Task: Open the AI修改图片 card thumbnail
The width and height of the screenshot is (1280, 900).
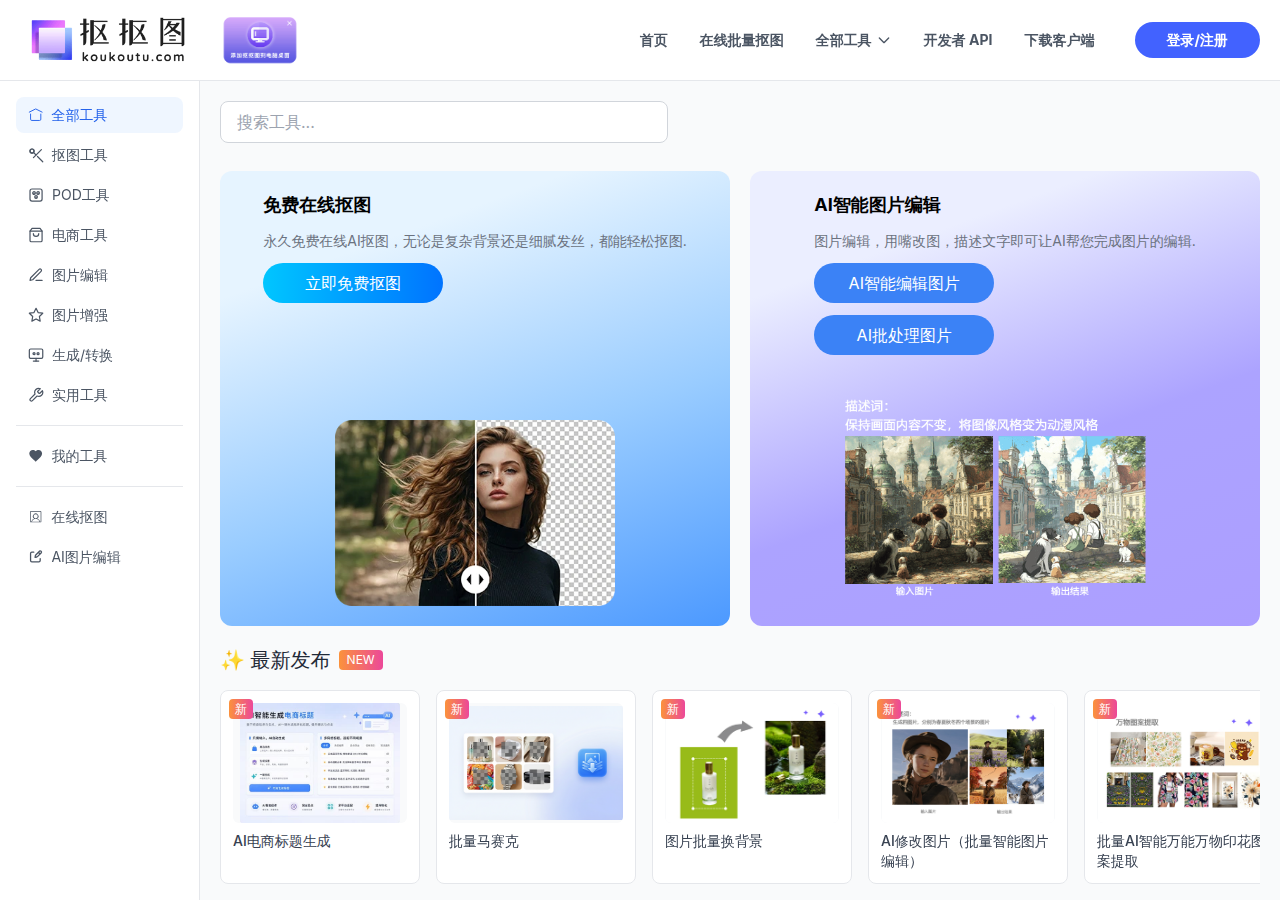Action: (968, 762)
